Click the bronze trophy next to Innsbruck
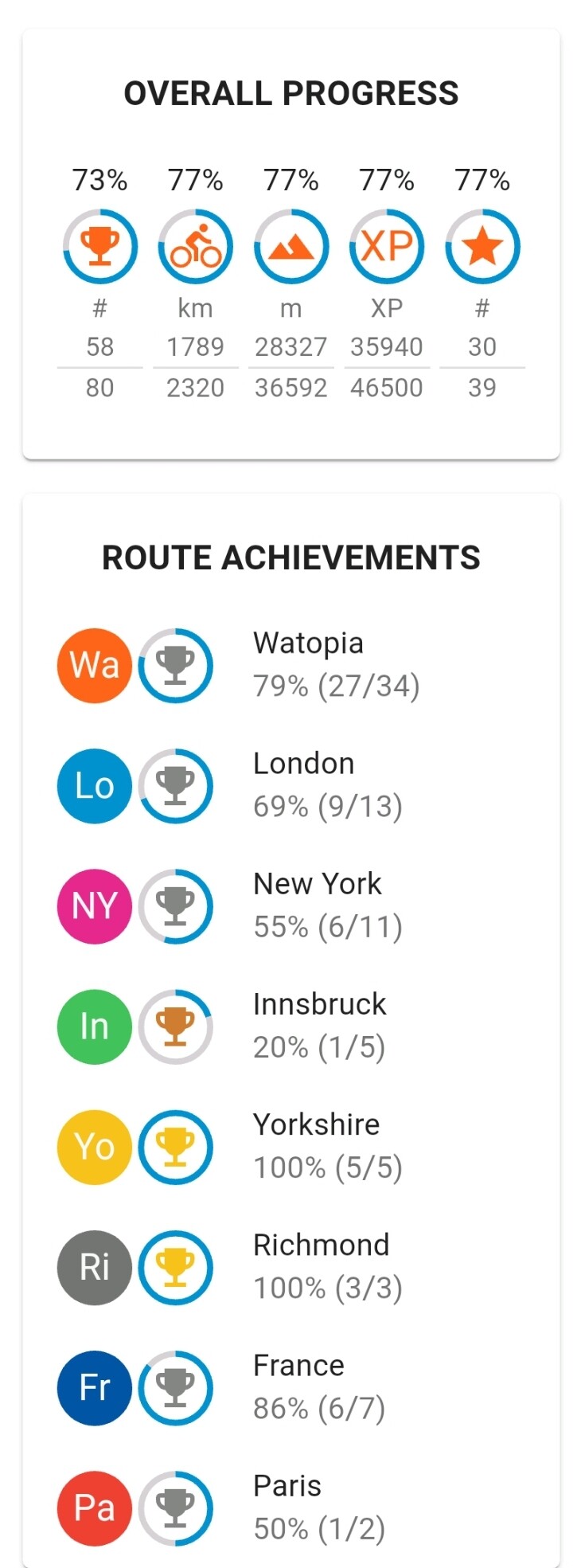Image resolution: width=585 pixels, height=1568 pixels. [x=176, y=1026]
